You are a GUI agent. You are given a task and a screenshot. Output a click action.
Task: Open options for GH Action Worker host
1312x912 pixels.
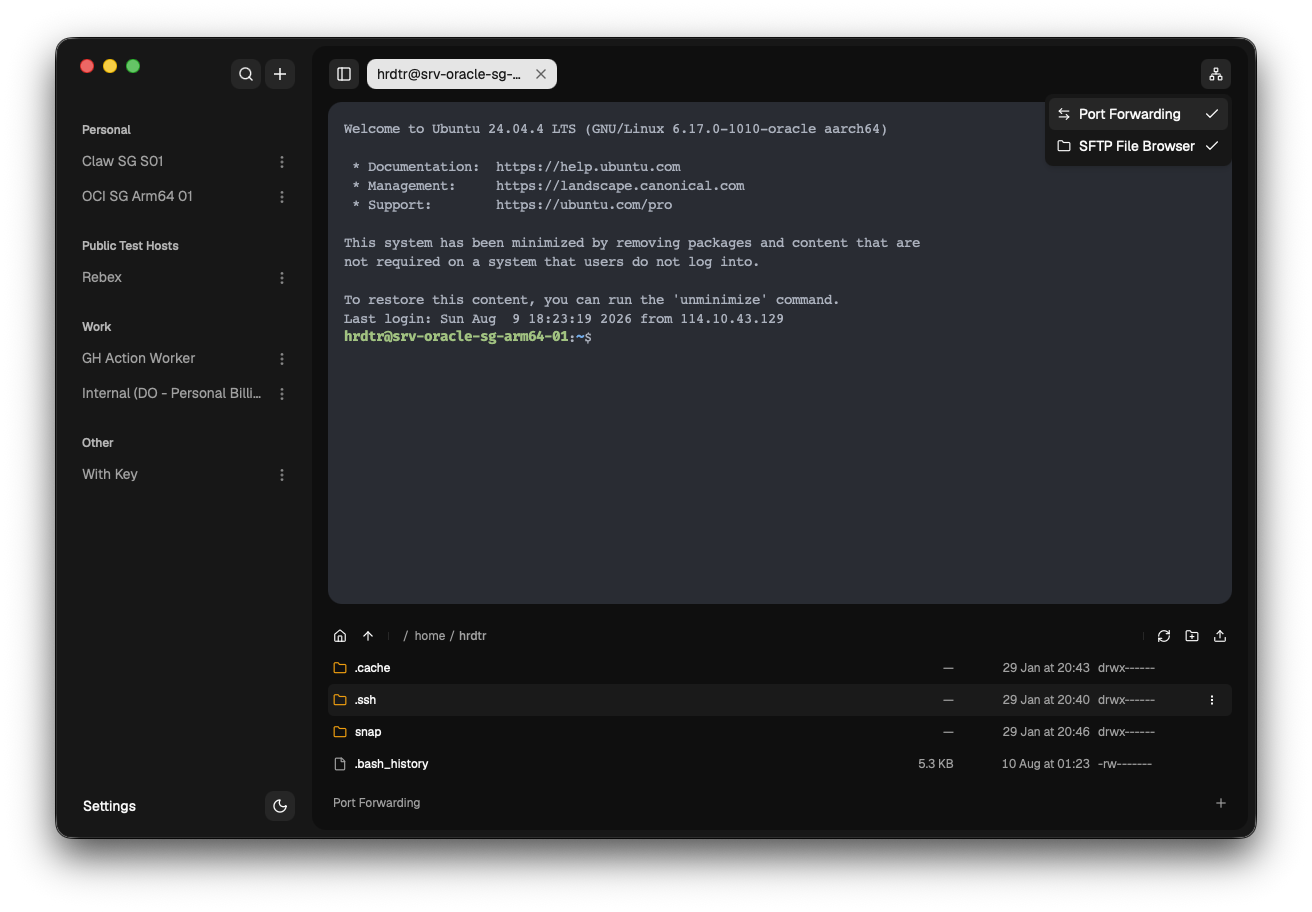(x=282, y=359)
